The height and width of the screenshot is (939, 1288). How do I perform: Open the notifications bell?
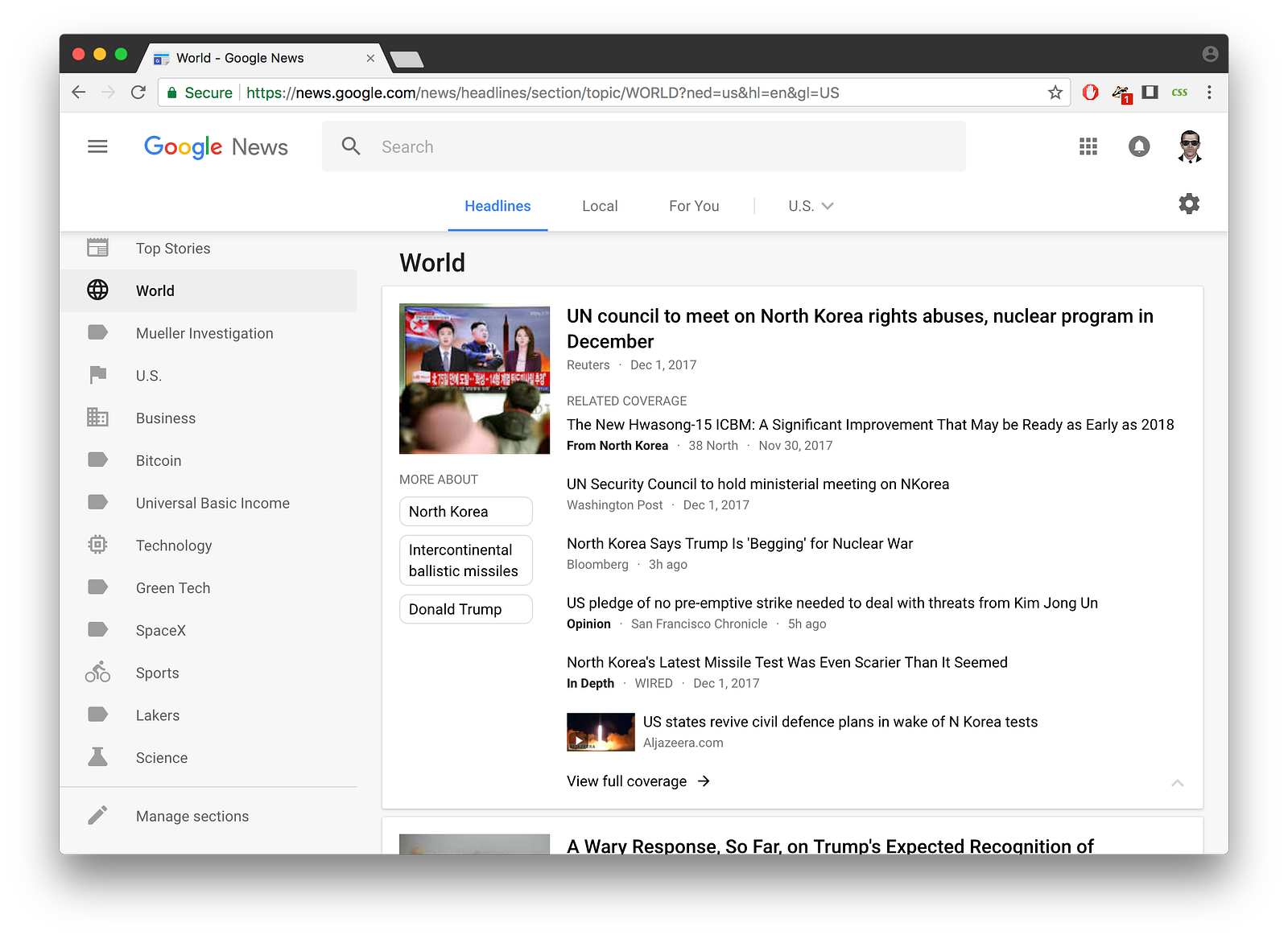[1139, 146]
